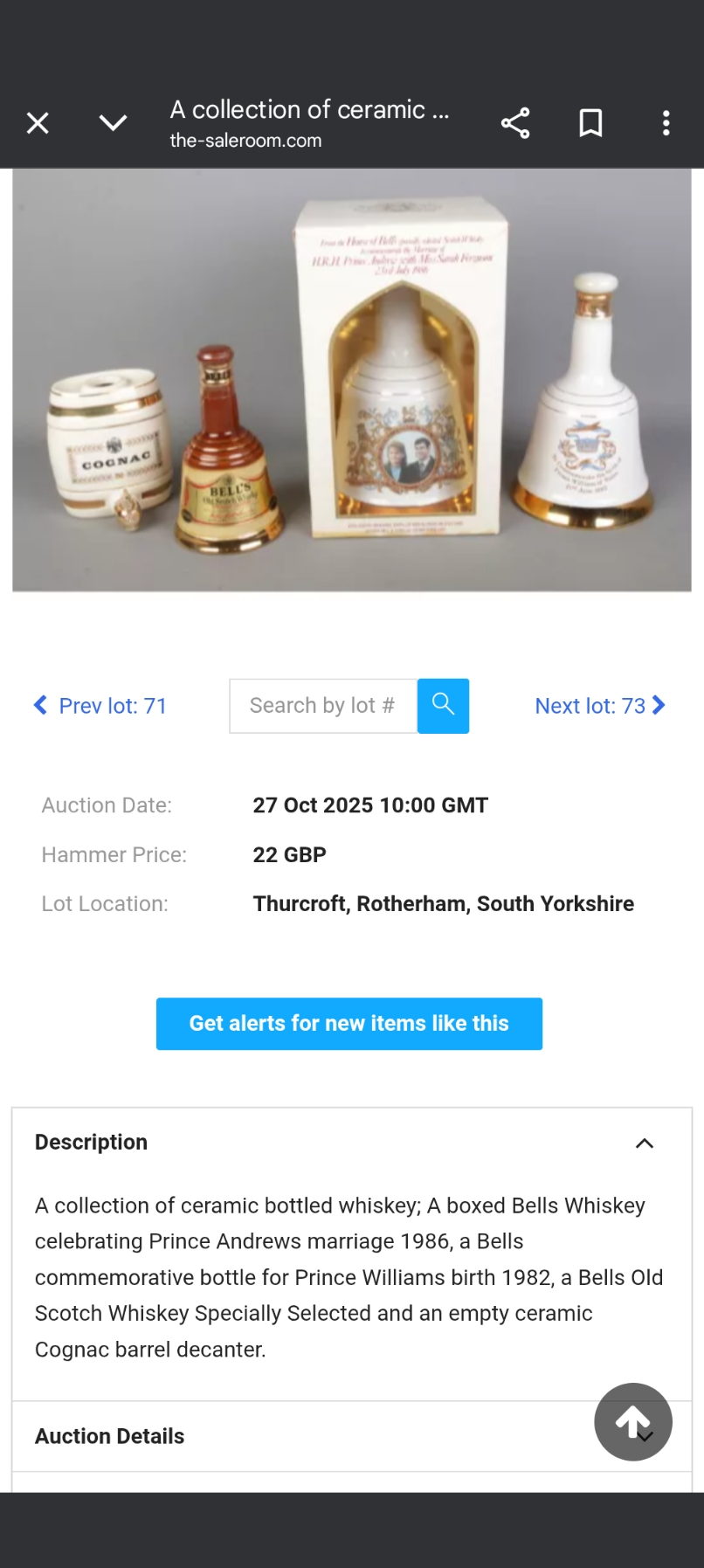
Task: Click the blue lot search magnifier button
Action: (443, 706)
